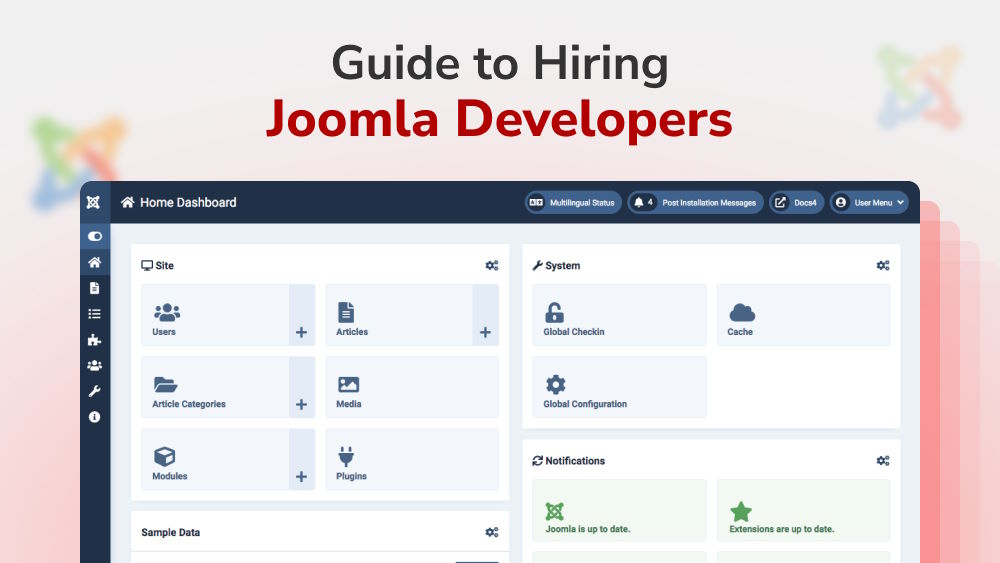Click the 'Joomla is up to date' notification
This screenshot has height=563, width=1000.
[x=619, y=510]
